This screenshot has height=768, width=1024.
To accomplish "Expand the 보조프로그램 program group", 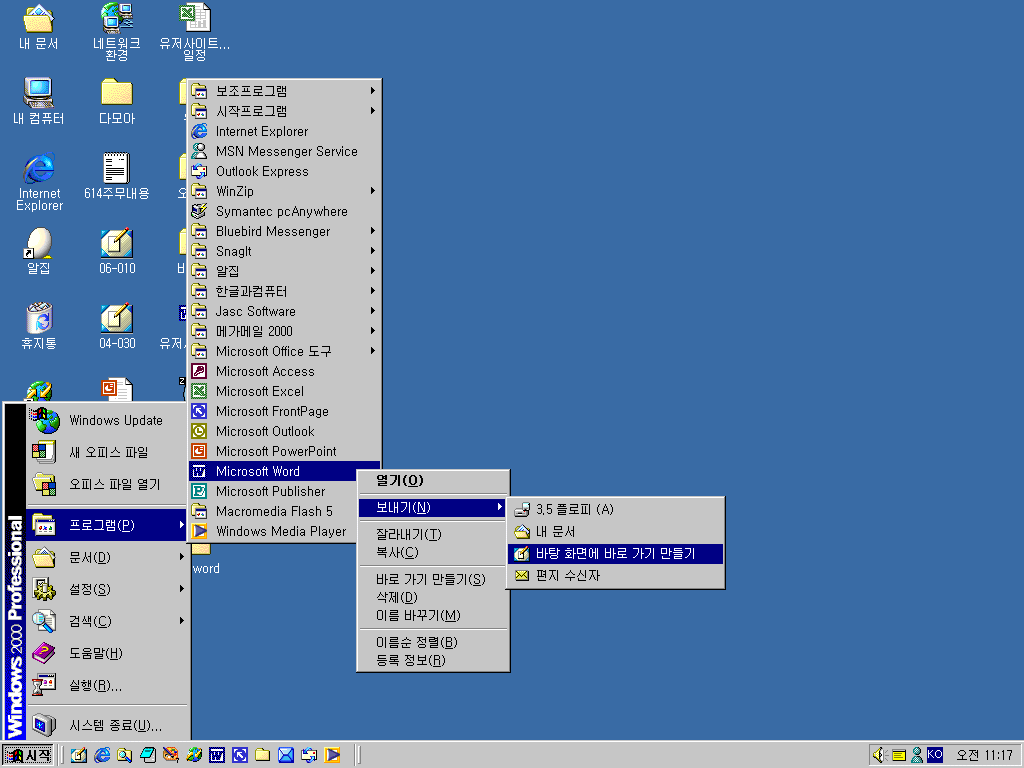I will [284, 91].
